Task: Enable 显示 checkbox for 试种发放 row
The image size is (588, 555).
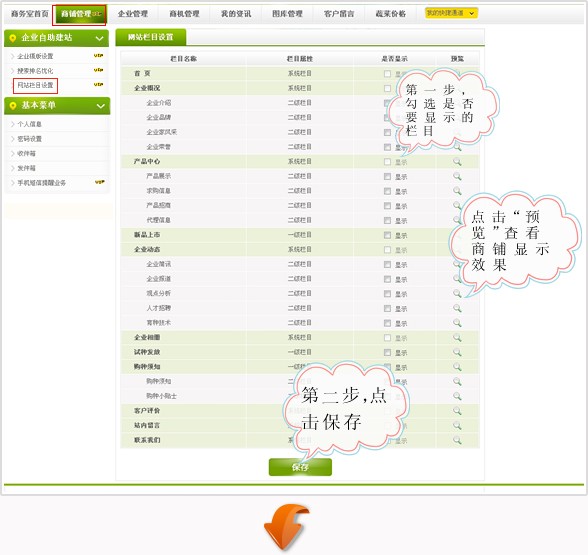Action: (387, 352)
